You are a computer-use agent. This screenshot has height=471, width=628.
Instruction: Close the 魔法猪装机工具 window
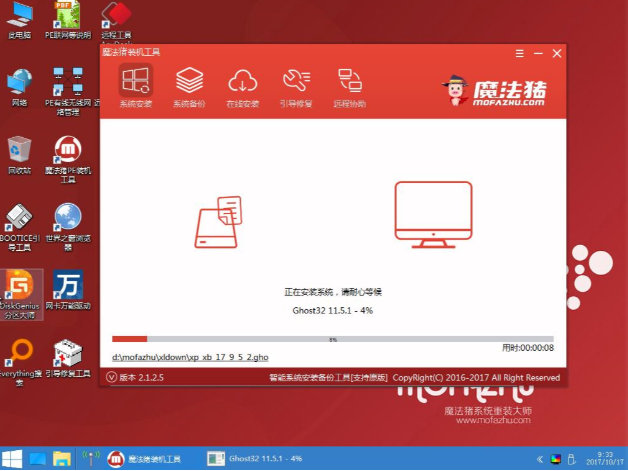click(557, 53)
